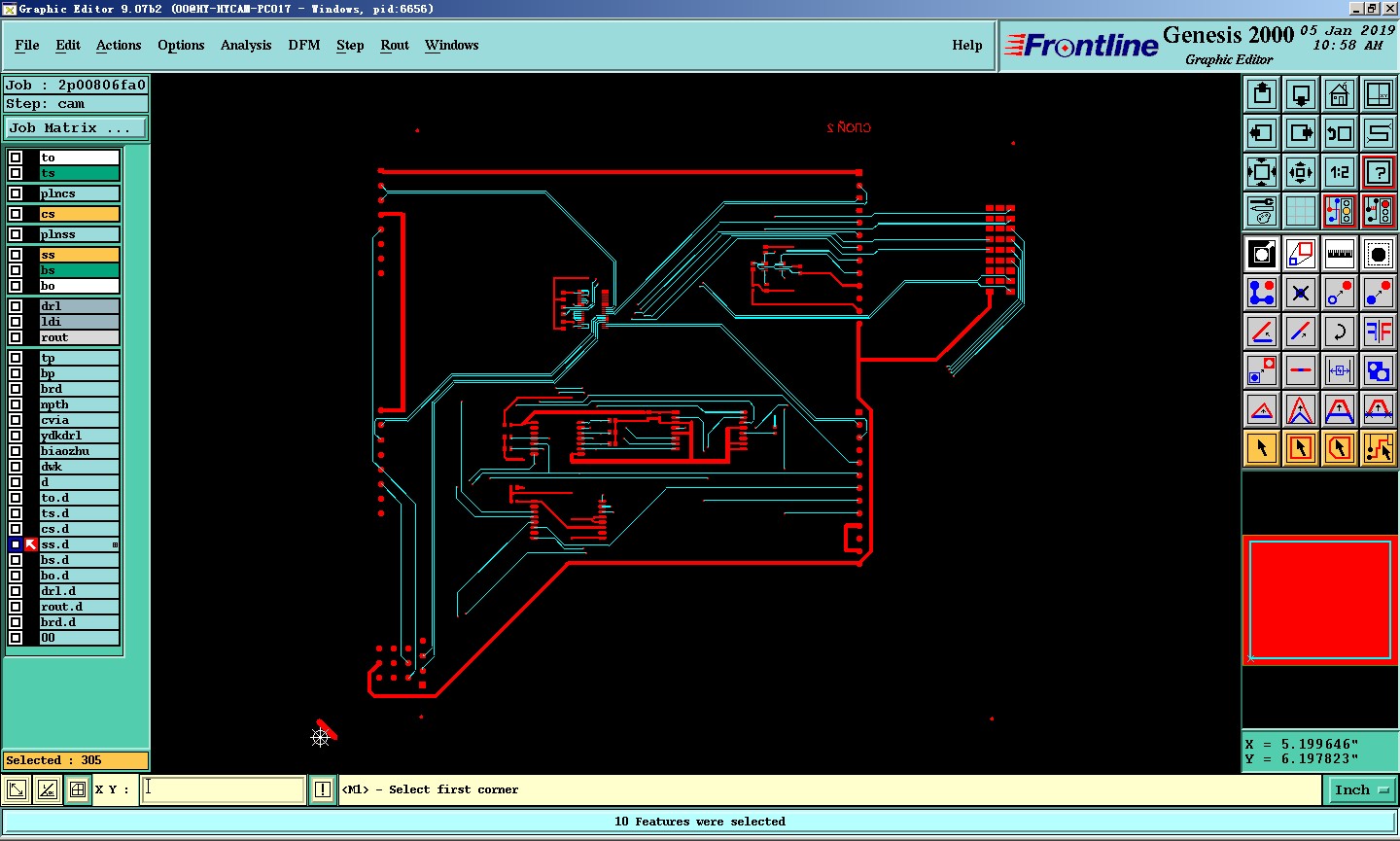The width and height of the screenshot is (1400, 841).
Task: Click the connected blue and red dots icon
Action: click(1262, 293)
